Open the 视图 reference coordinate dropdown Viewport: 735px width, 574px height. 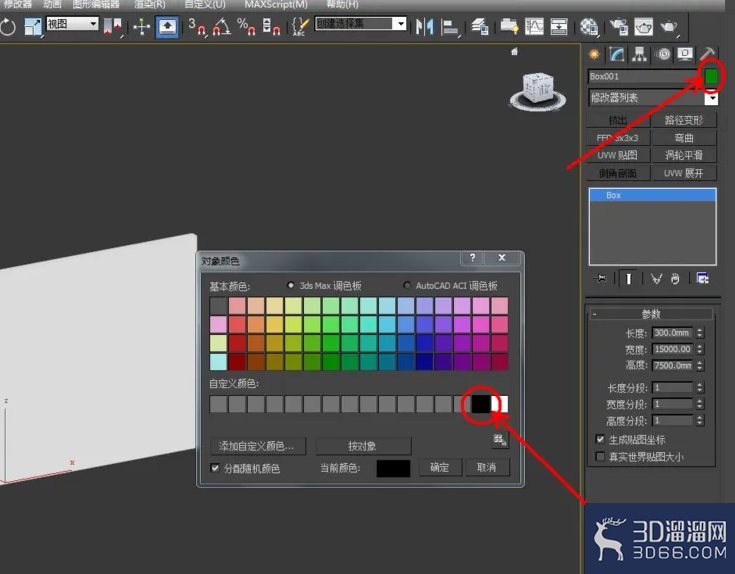click(x=72, y=23)
